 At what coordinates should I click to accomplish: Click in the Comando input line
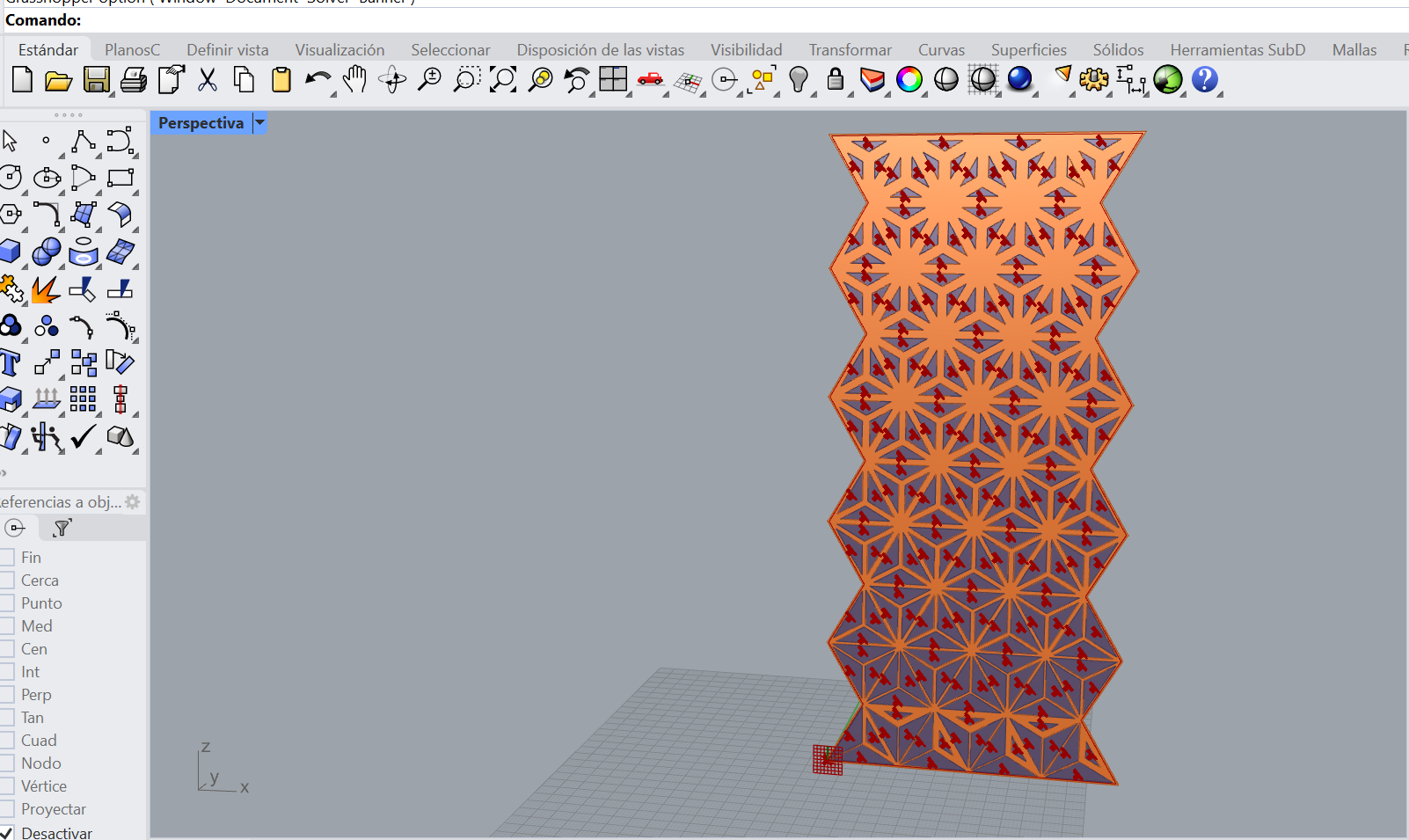(704, 20)
